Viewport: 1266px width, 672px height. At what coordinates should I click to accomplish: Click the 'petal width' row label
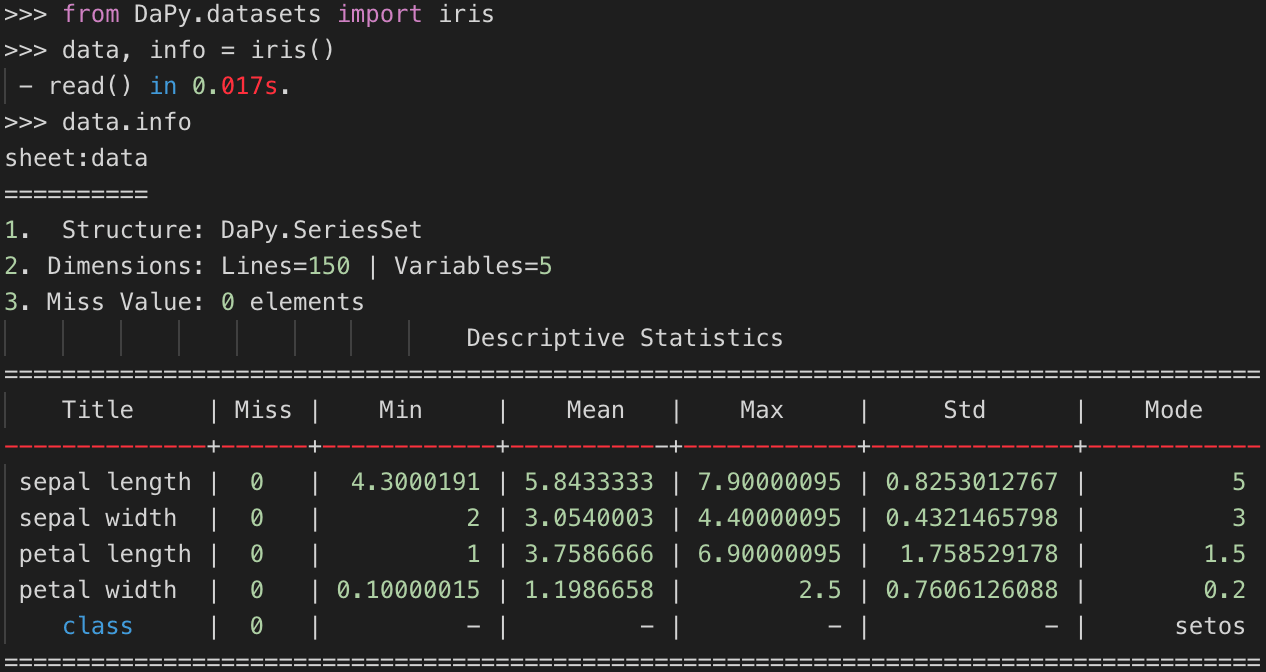pos(98,590)
